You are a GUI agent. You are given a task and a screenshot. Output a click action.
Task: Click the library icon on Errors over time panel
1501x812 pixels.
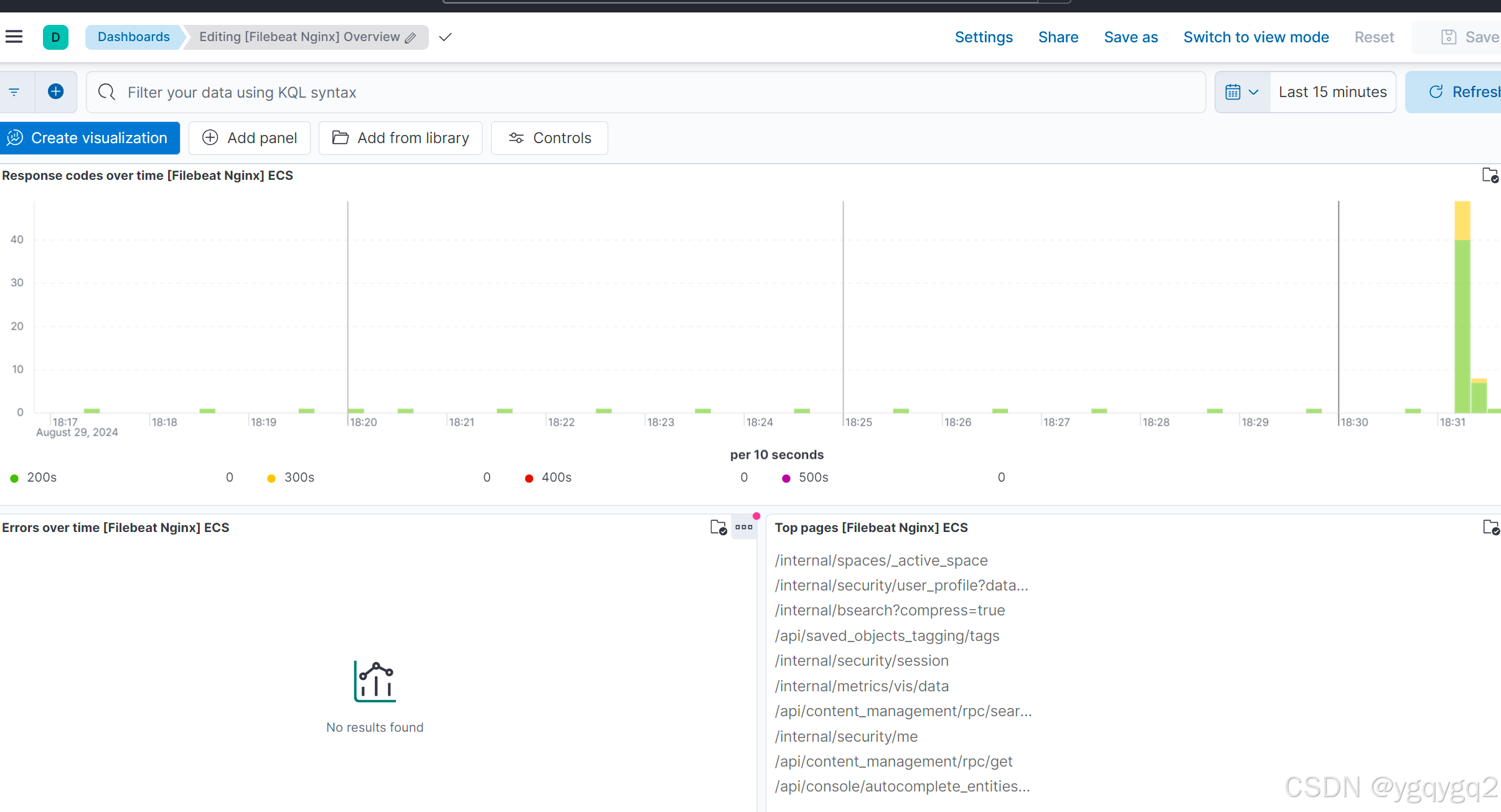(x=718, y=528)
